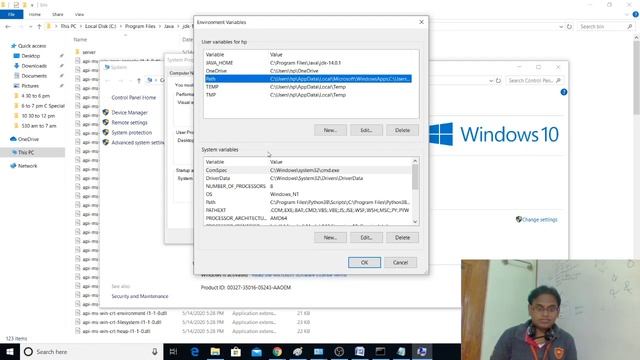The height and width of the screenshot is (360, 640).
Task: Select Path in System variables list
Action: coord(308,202)
